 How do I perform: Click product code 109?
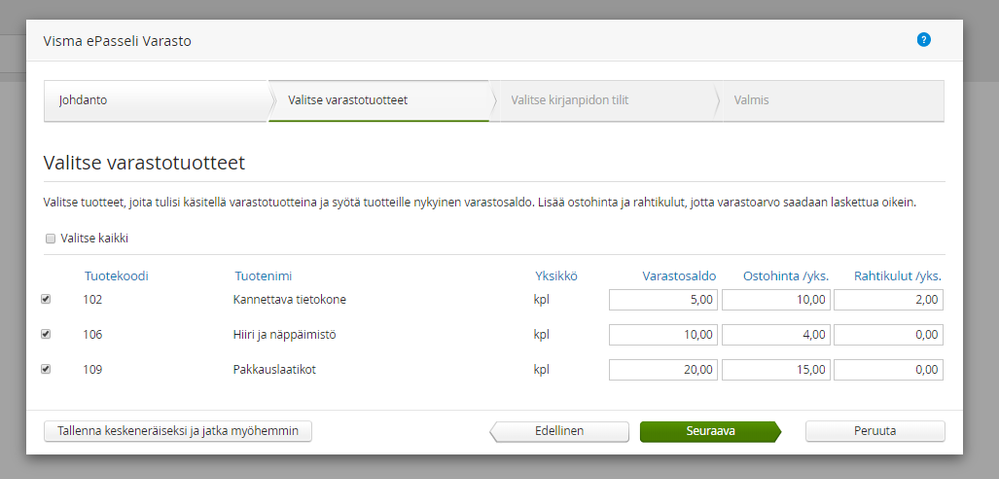[92, 369]
